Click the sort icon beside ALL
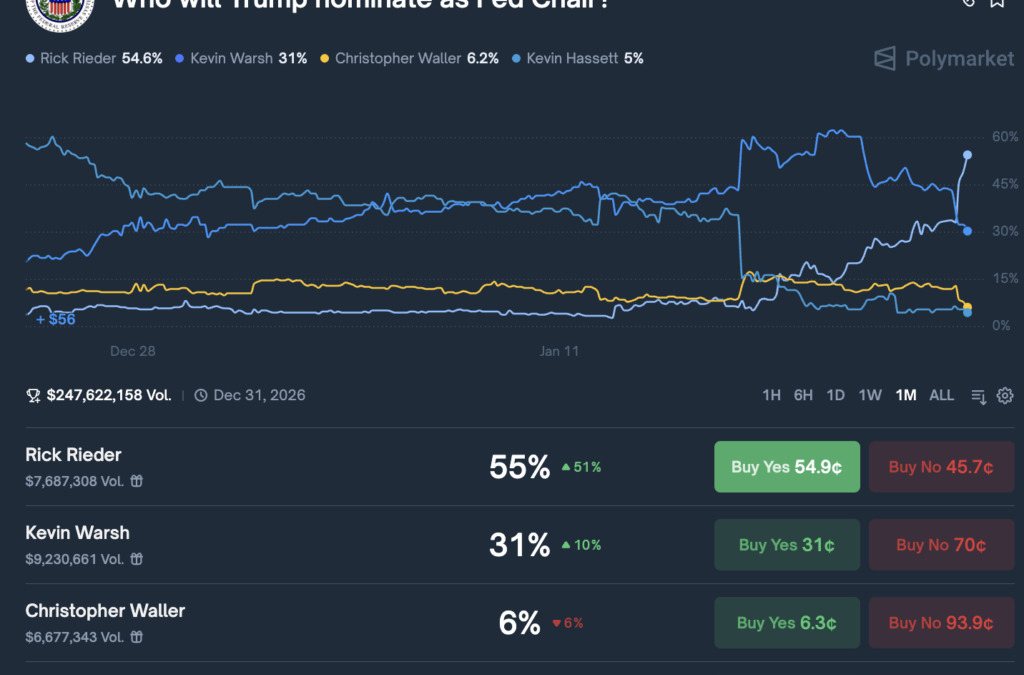Viewport: 1024px width, 675px height. coord(978,396)
